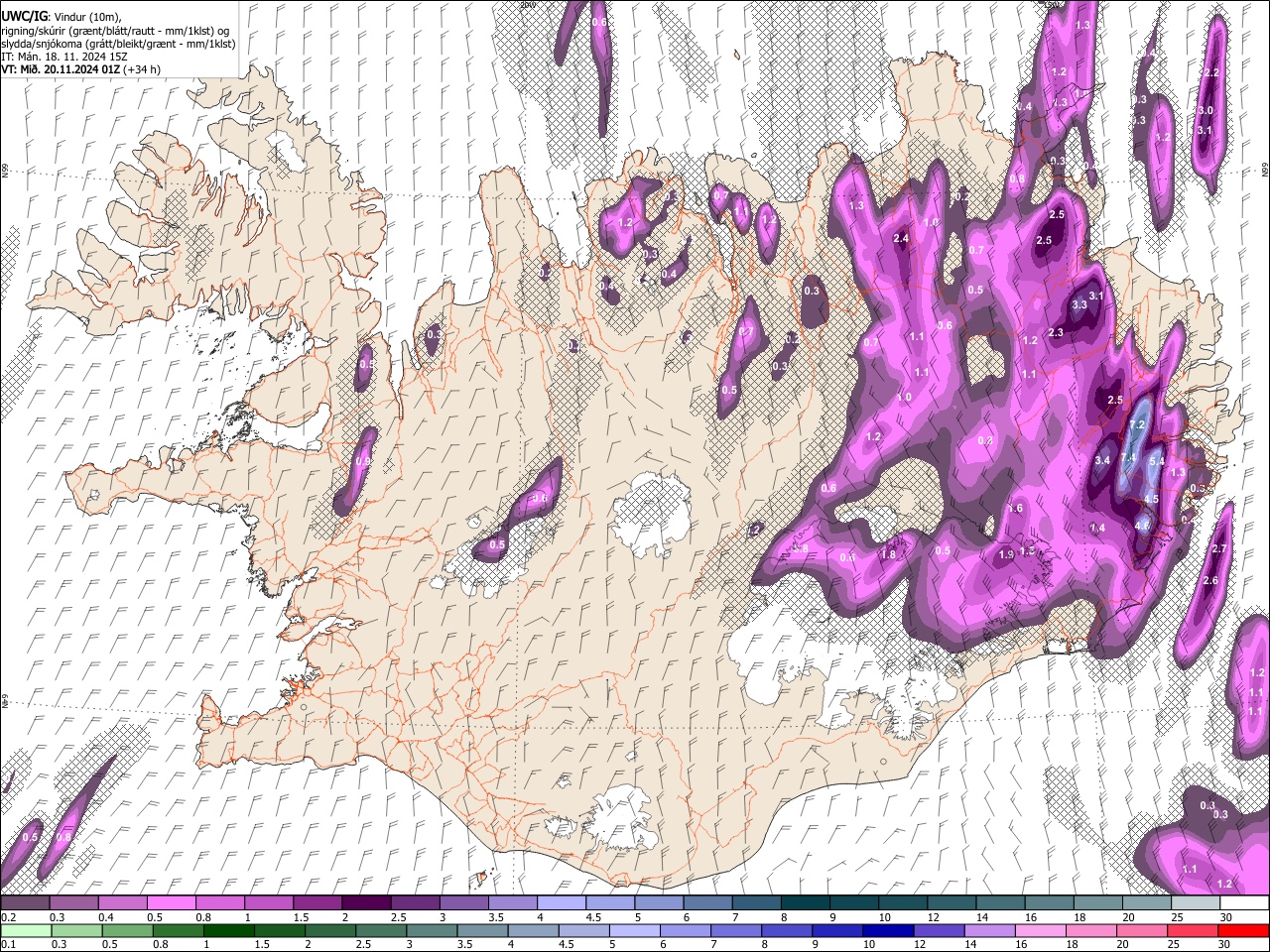
Task: Click the 3.0 value in the offshore band
Action: click(x=1206, y=111)
